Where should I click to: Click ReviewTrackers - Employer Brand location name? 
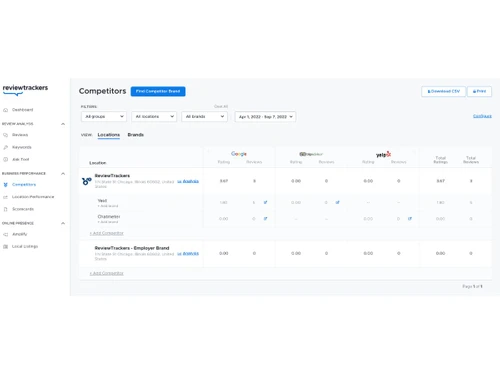point(132,248)
